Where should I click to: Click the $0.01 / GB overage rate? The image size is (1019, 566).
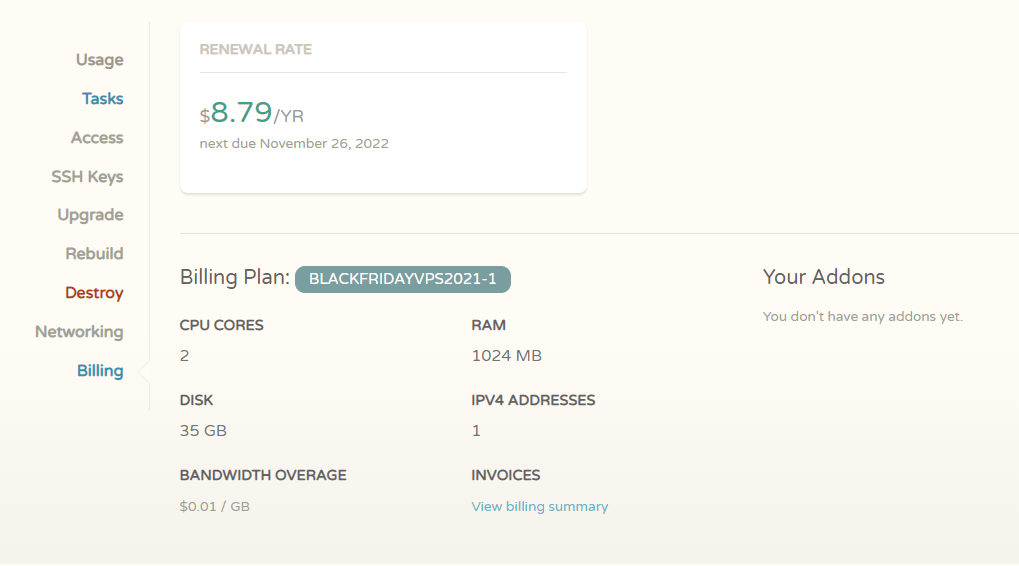[x=214, y=507]
